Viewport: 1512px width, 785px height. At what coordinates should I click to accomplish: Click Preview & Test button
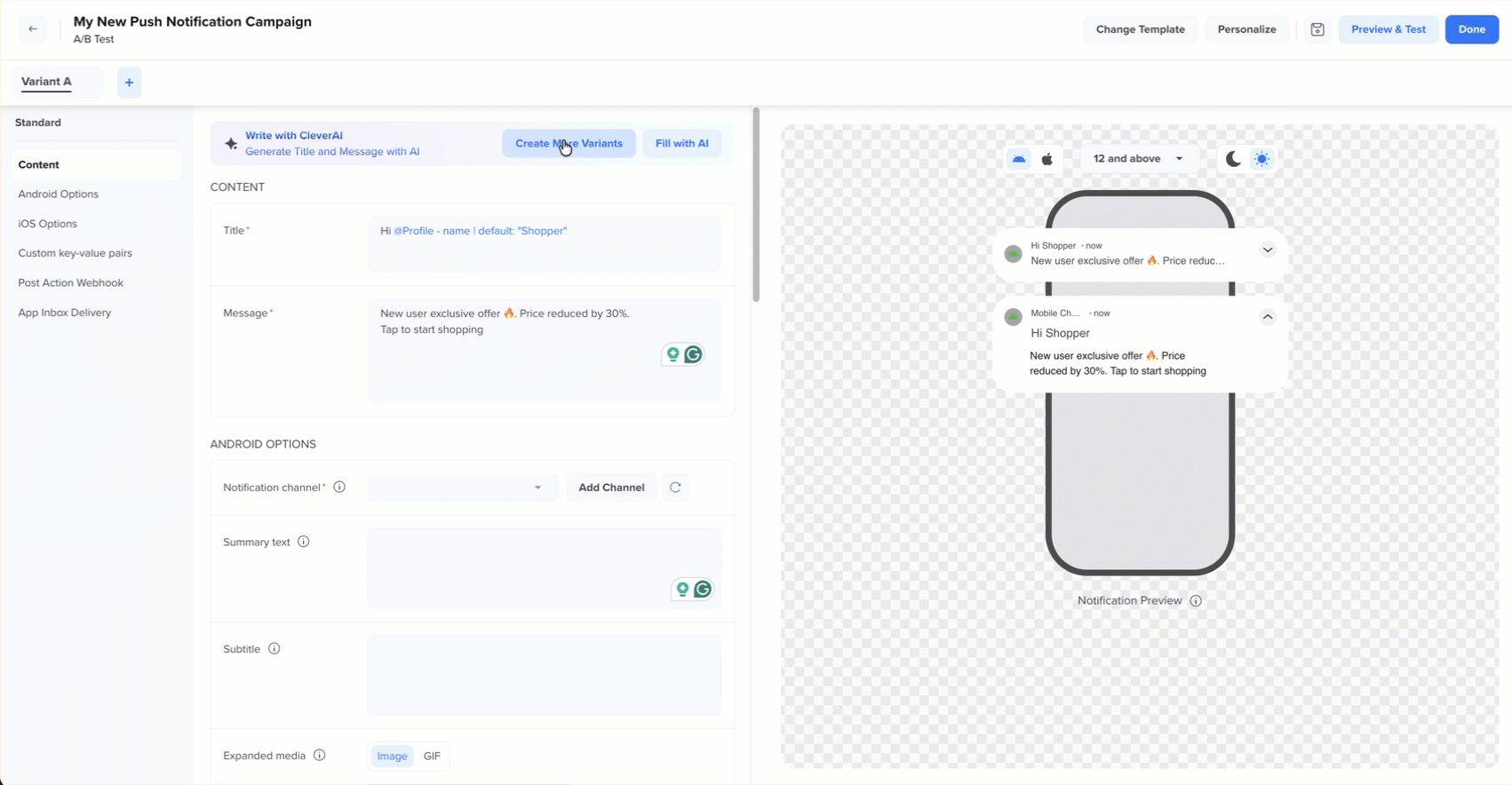tap(1388, 29)
